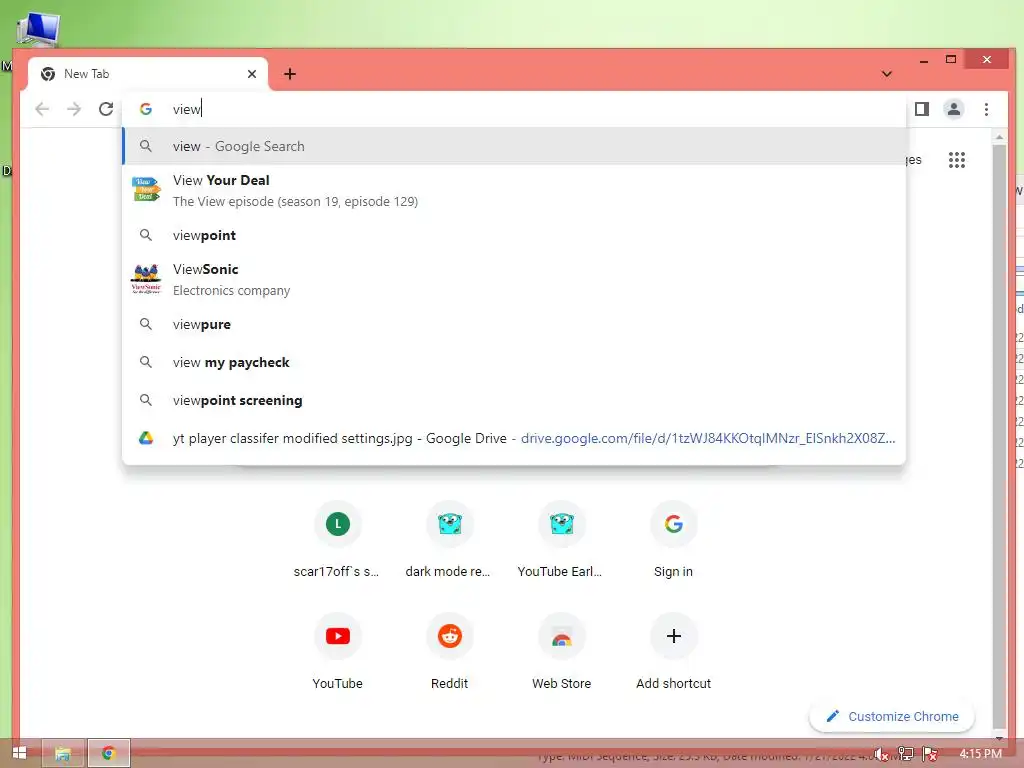Image resolution: width=1024 pixels, height=768 pixels.
Task: Click the computer icon on the desktop
Action: (37, 29)
